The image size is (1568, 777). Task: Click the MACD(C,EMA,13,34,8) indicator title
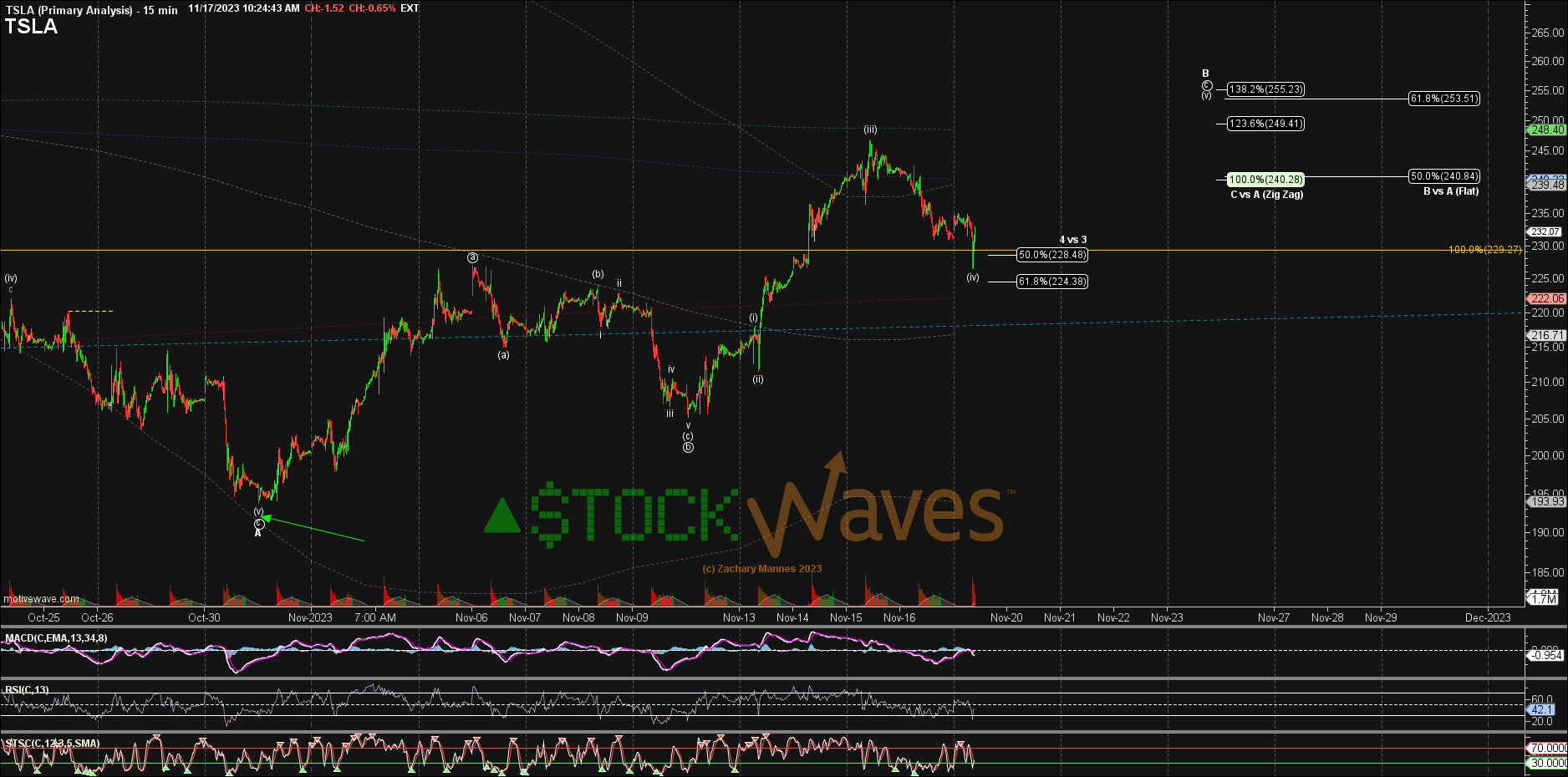point(56,638)
